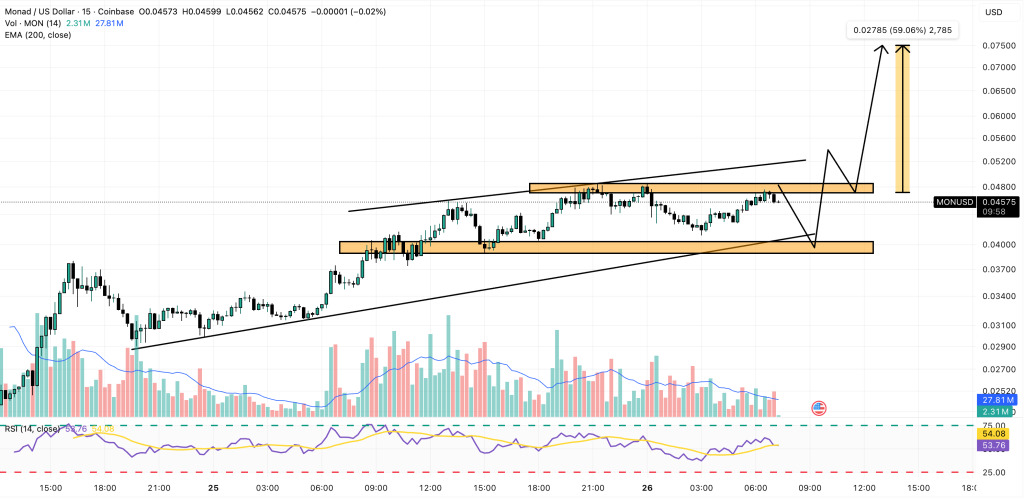Select the upward arrowhead of projection path
The width and height of the screenshot is (1024, 498).
point(881,50)
